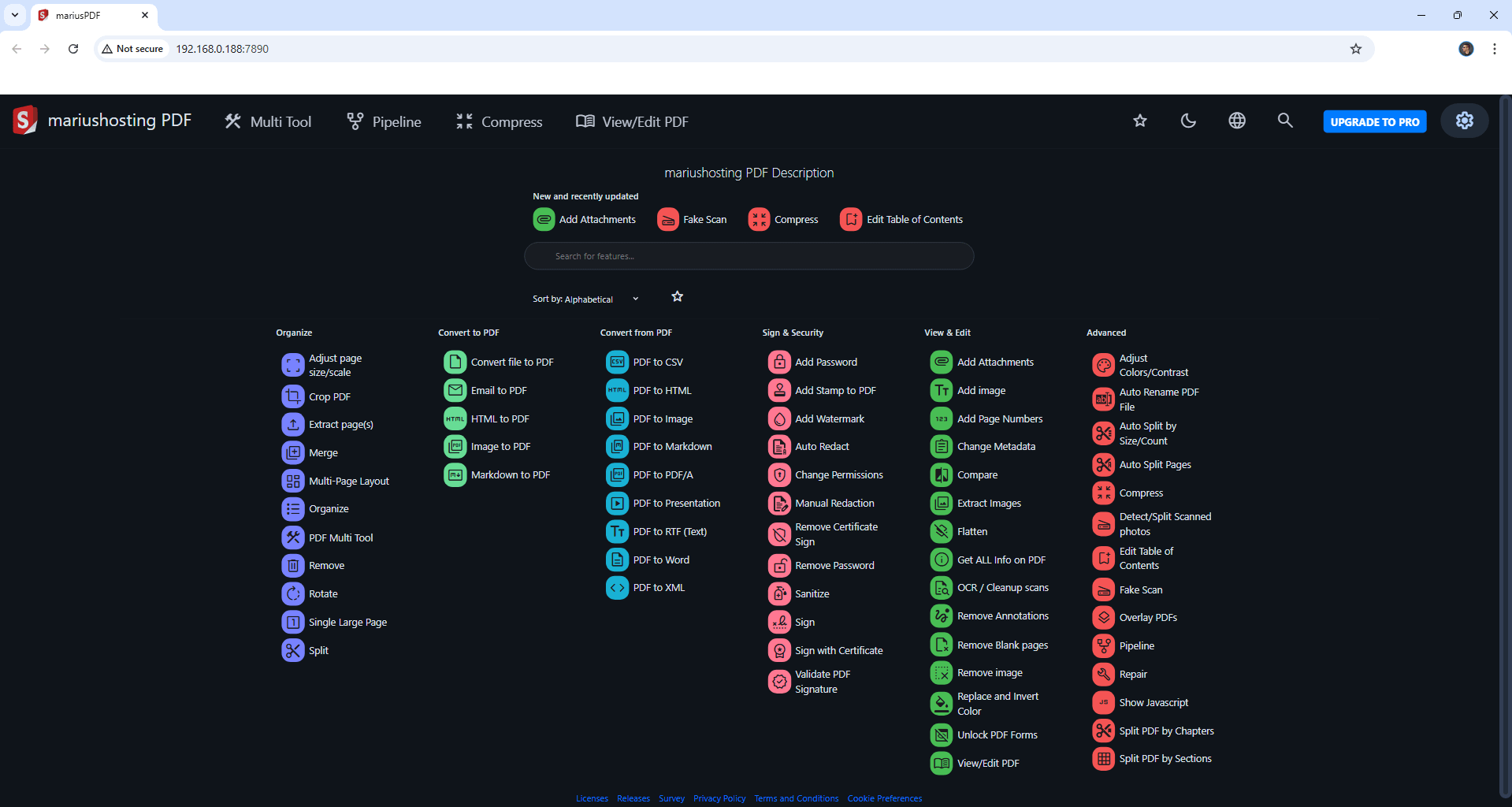Image resolution: width=1512 pixels, height=807 pixels.
Task: Click the Unlock PDF Forms icon
Action: pyautogui.click(x=942, y=734)
